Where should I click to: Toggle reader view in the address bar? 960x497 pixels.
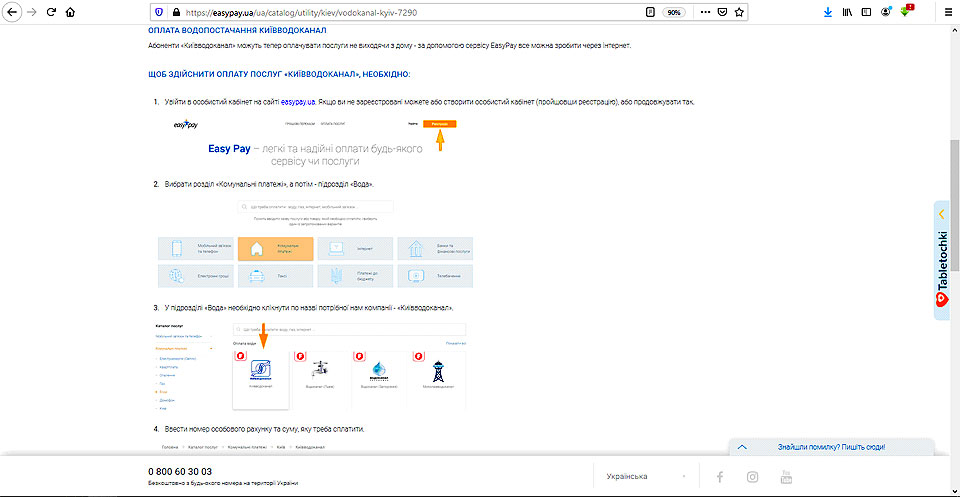pos(650,12)
